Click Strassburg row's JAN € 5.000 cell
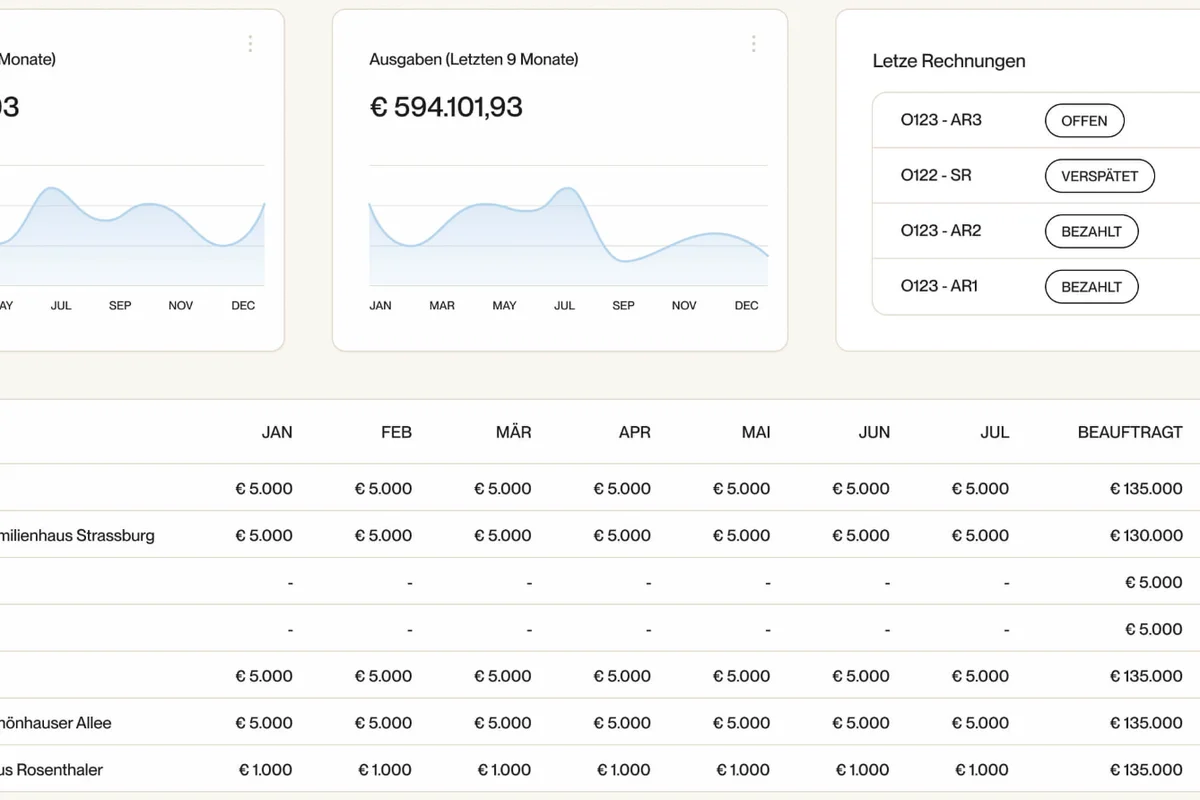This screenshot has width=1200, height=800. click(264, 536)
